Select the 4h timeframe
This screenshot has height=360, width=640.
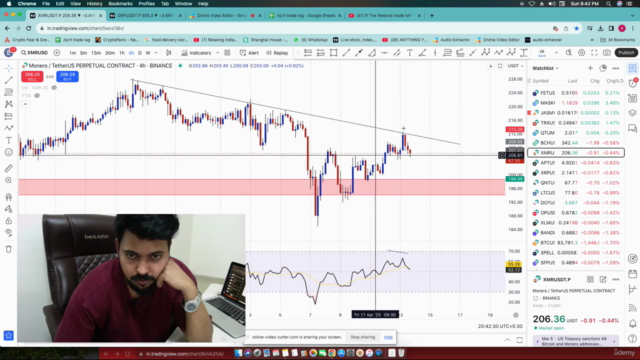(x=131, y=53)
